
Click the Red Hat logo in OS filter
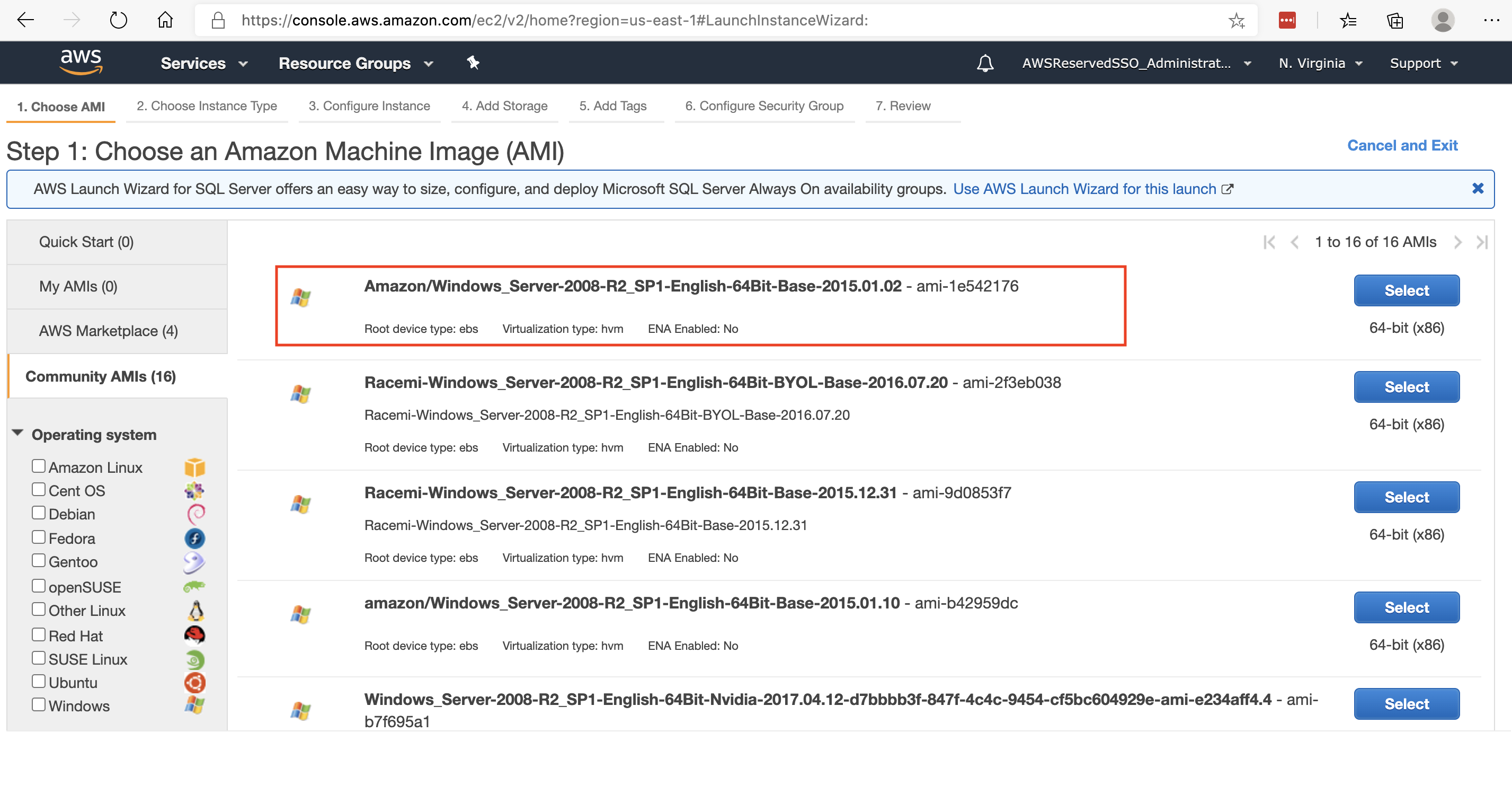click(x=195, y=635)
